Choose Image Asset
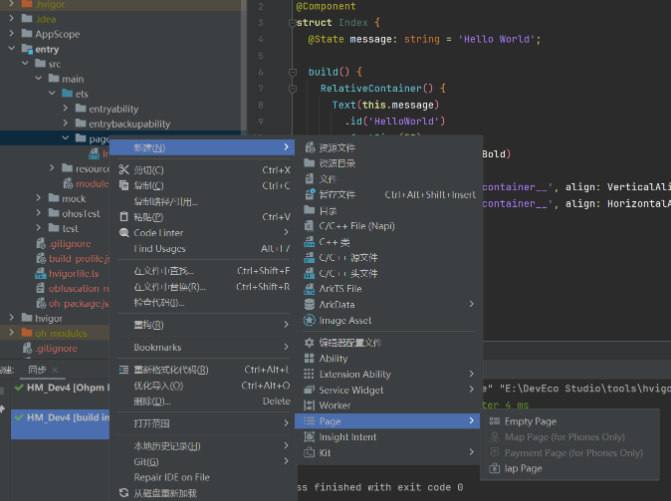This screenshot has width=671, height=501. [389, 320]
